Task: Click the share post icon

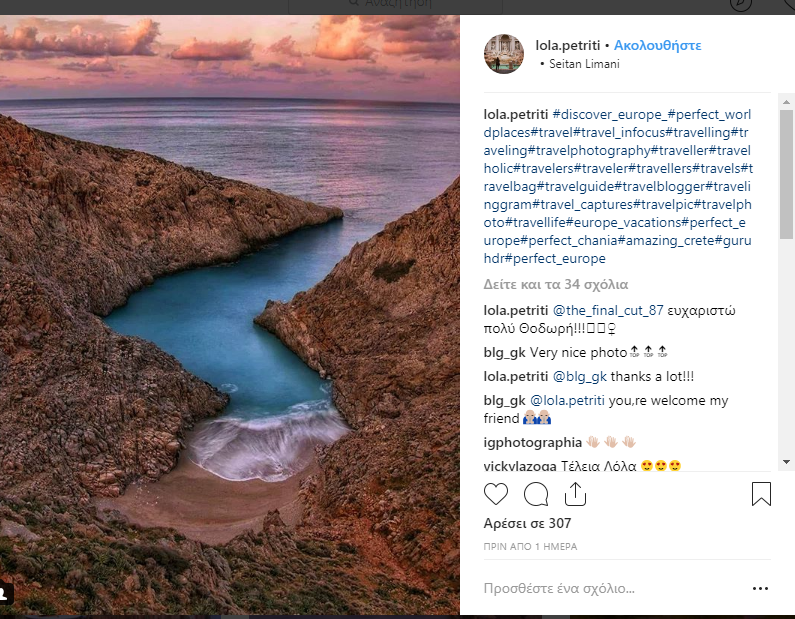Action: coord(575,494)
